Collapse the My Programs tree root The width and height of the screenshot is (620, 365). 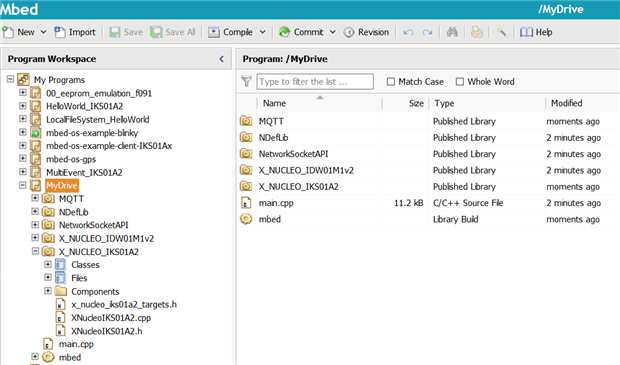point(10,79)
